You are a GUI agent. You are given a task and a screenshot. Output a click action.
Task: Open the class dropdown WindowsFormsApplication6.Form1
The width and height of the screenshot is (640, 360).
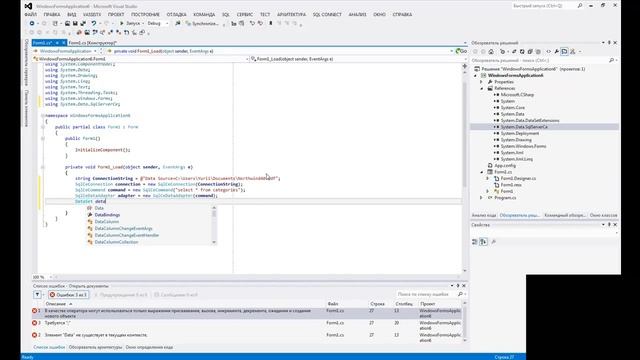141,59
